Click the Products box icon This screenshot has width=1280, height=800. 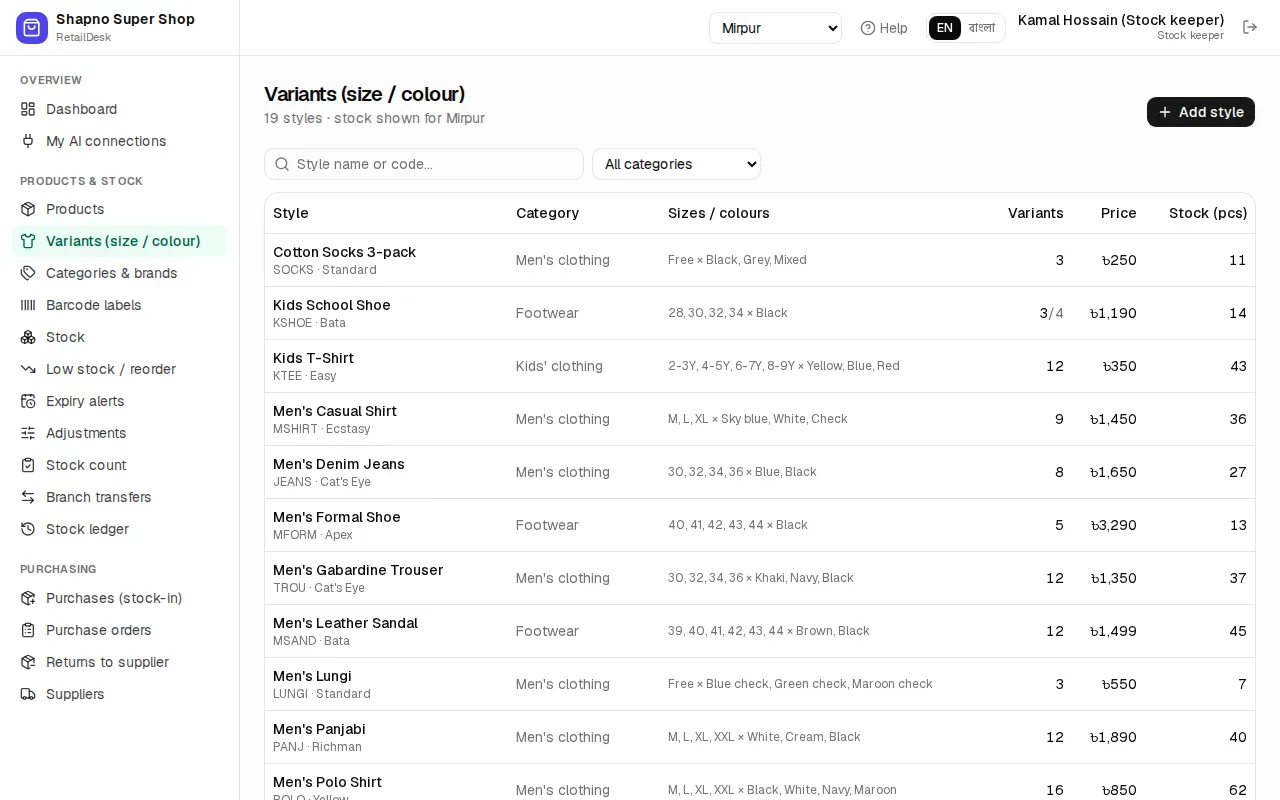tap(28, 209)
